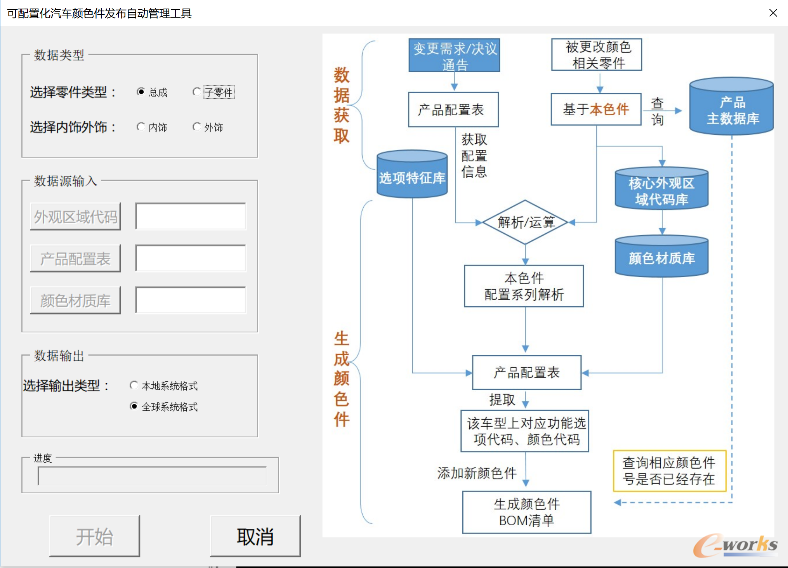Click the window title 可配置化汽车颜色件发布自动管理工具
This screenshot has height=568, width=788.
[99, 13]
